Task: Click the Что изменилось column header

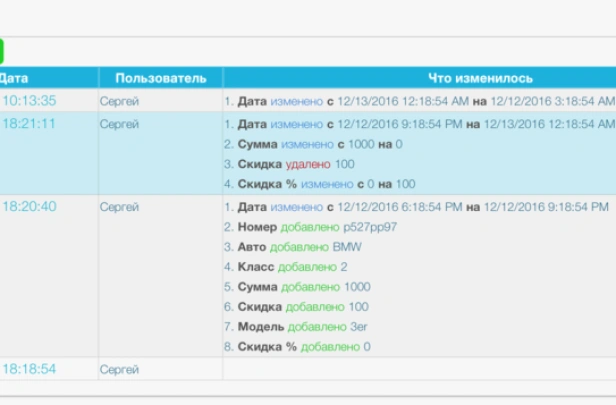Action: point(480,78)
